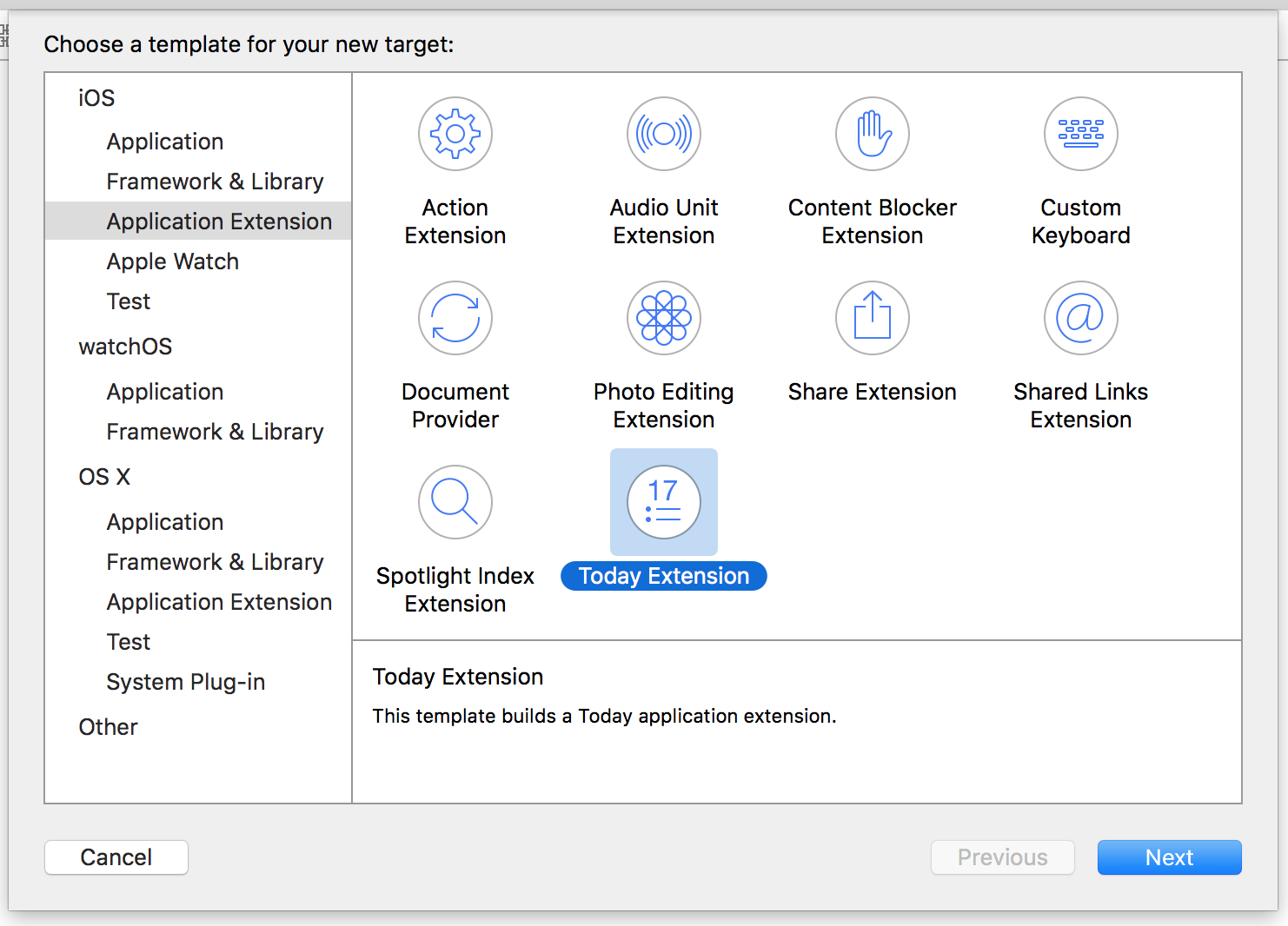Select iOS Test category in sidebar
Image resolution: width=1288 pixels, height=926 pixels.
coord(129,301)
